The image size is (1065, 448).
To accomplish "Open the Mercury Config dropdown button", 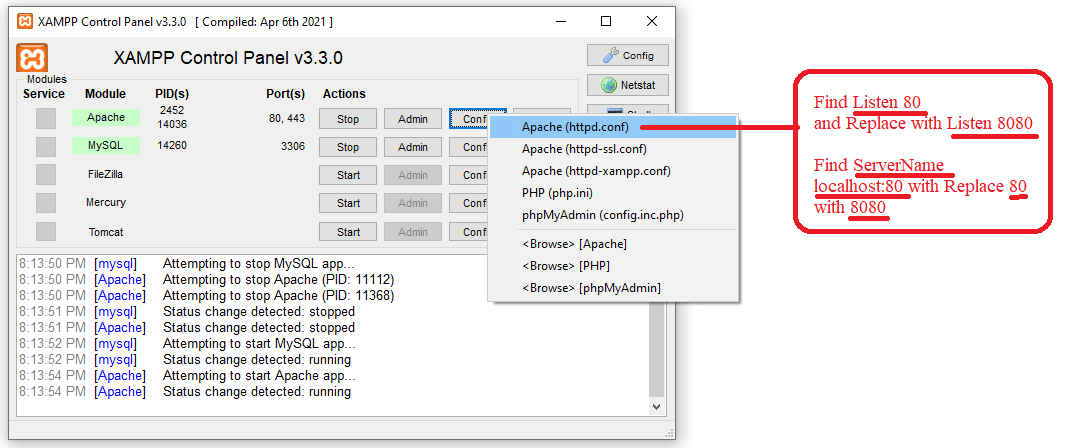I will point(469,203).
